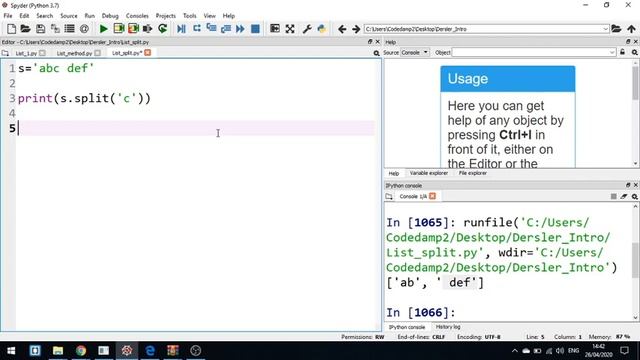Step over current line debug icon

point(197,29)
